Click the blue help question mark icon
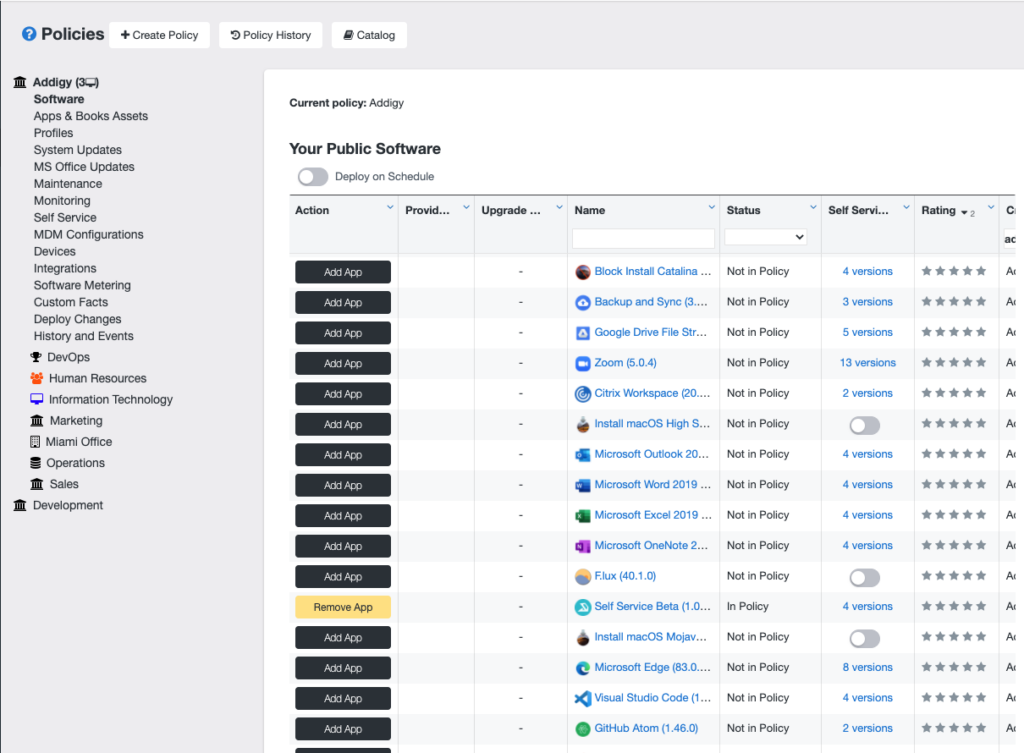The width and height of the screenshot is (1024, 753). tap(29, 35)
